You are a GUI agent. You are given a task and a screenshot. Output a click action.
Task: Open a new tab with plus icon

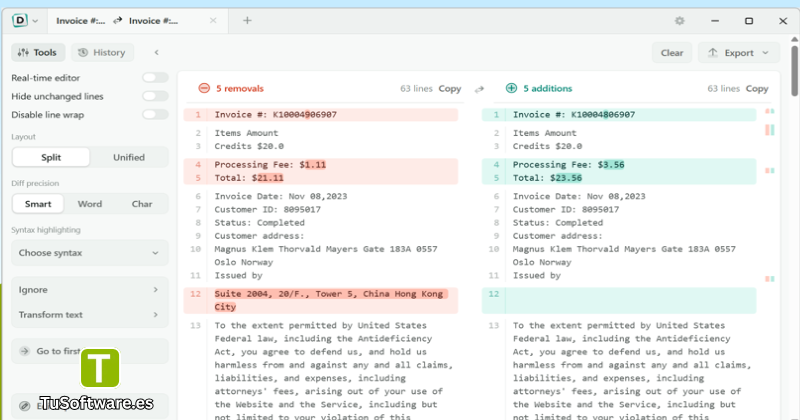[x=247, y=20]
